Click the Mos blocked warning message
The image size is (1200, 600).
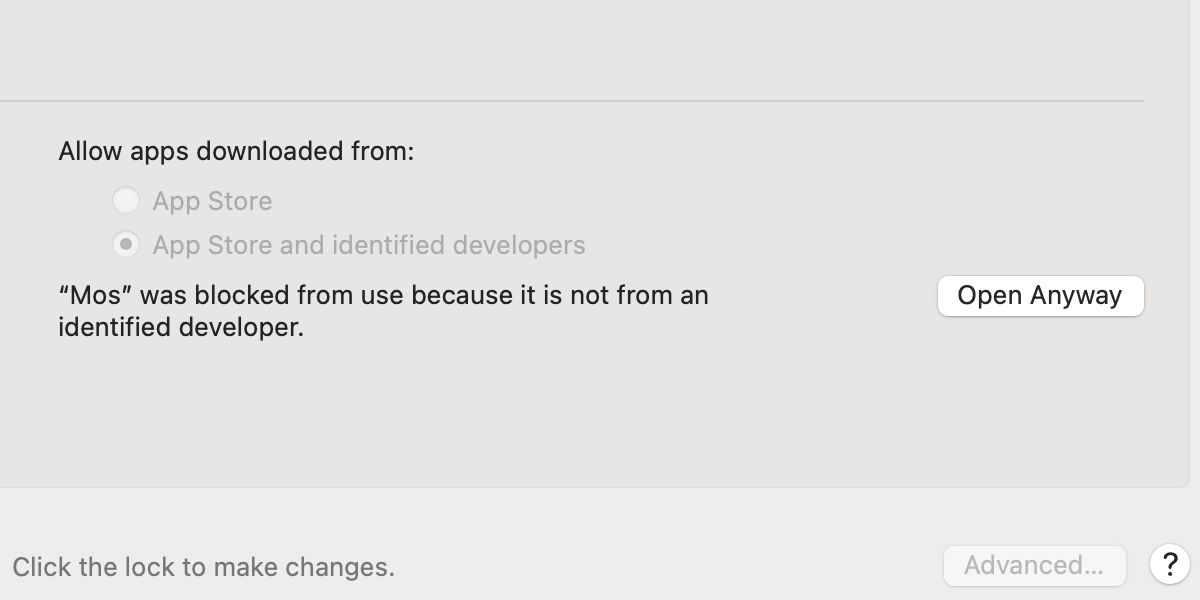point(383,310)
